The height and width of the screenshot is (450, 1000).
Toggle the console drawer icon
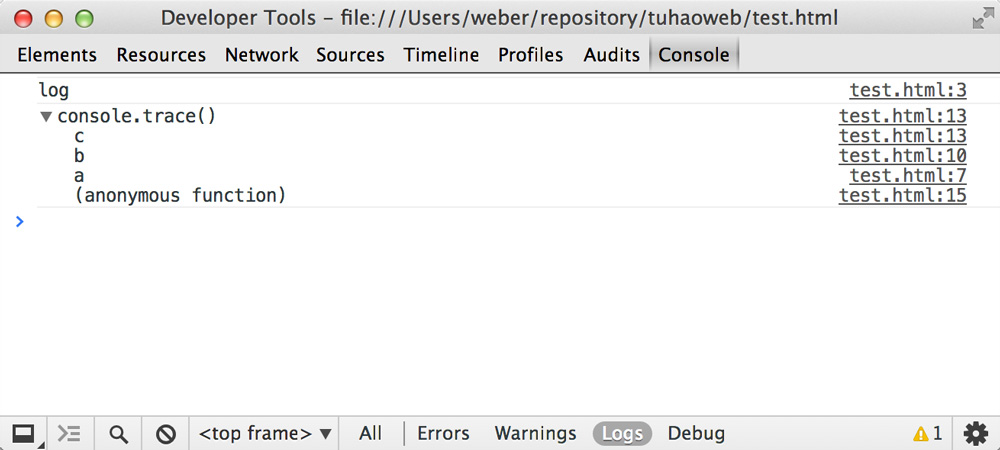point(69,434)
